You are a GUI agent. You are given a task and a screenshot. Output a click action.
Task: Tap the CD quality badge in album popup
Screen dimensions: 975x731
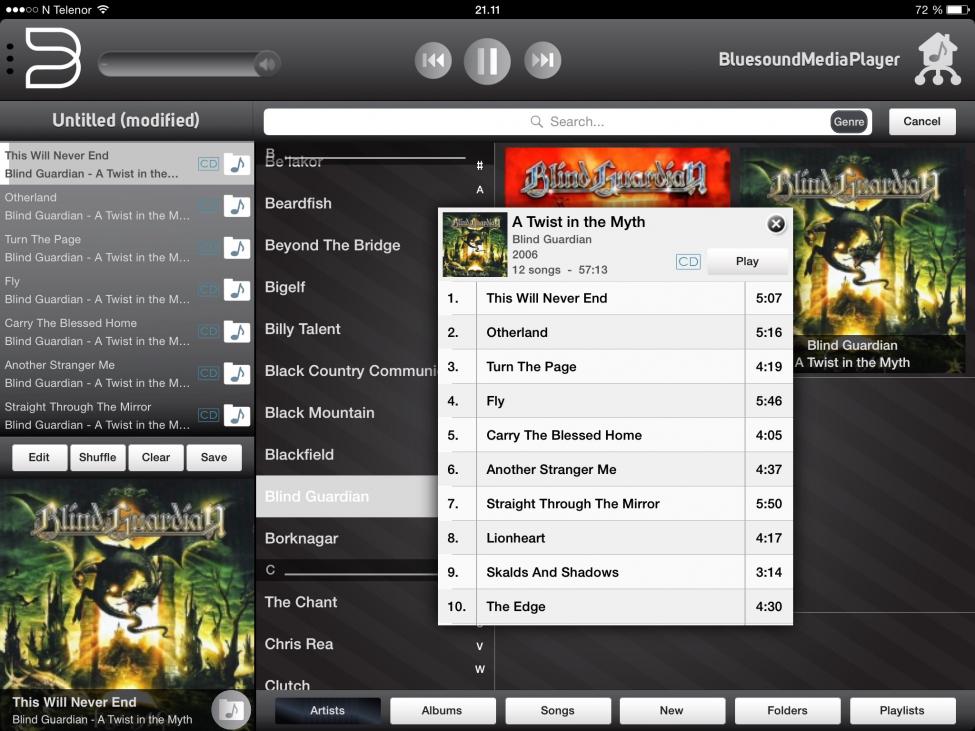coord(688,262)
